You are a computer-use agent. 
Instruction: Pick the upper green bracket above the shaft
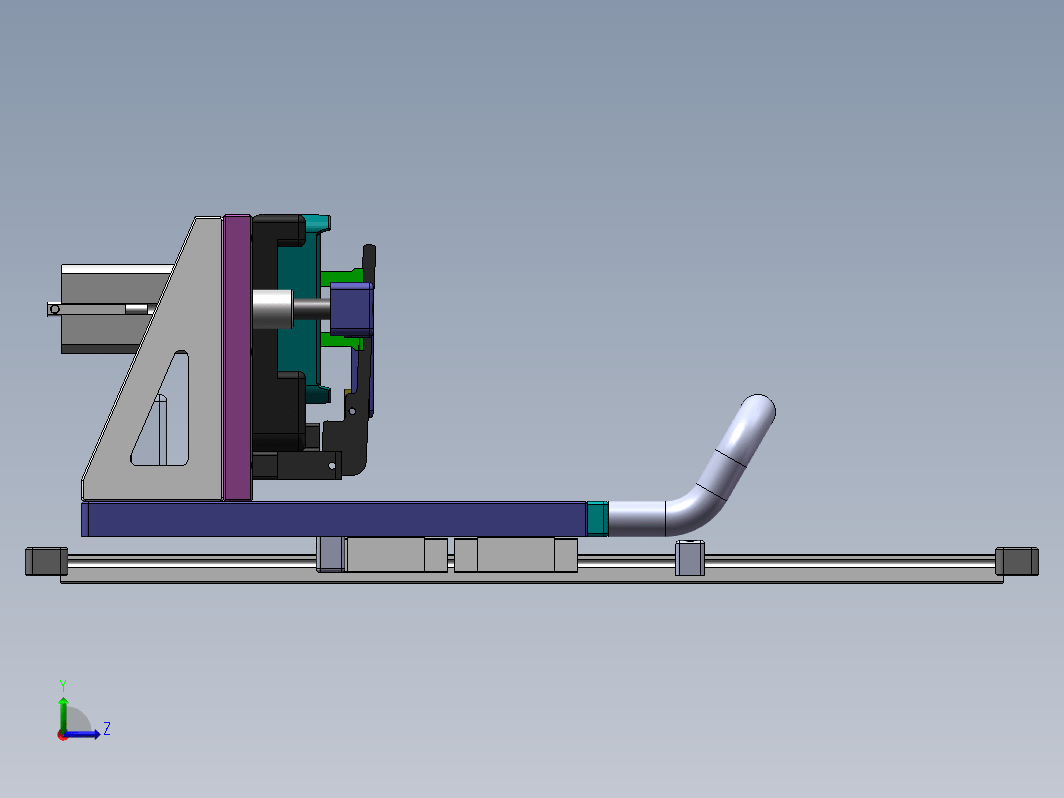pyautogui.click(x=341, y=276)
